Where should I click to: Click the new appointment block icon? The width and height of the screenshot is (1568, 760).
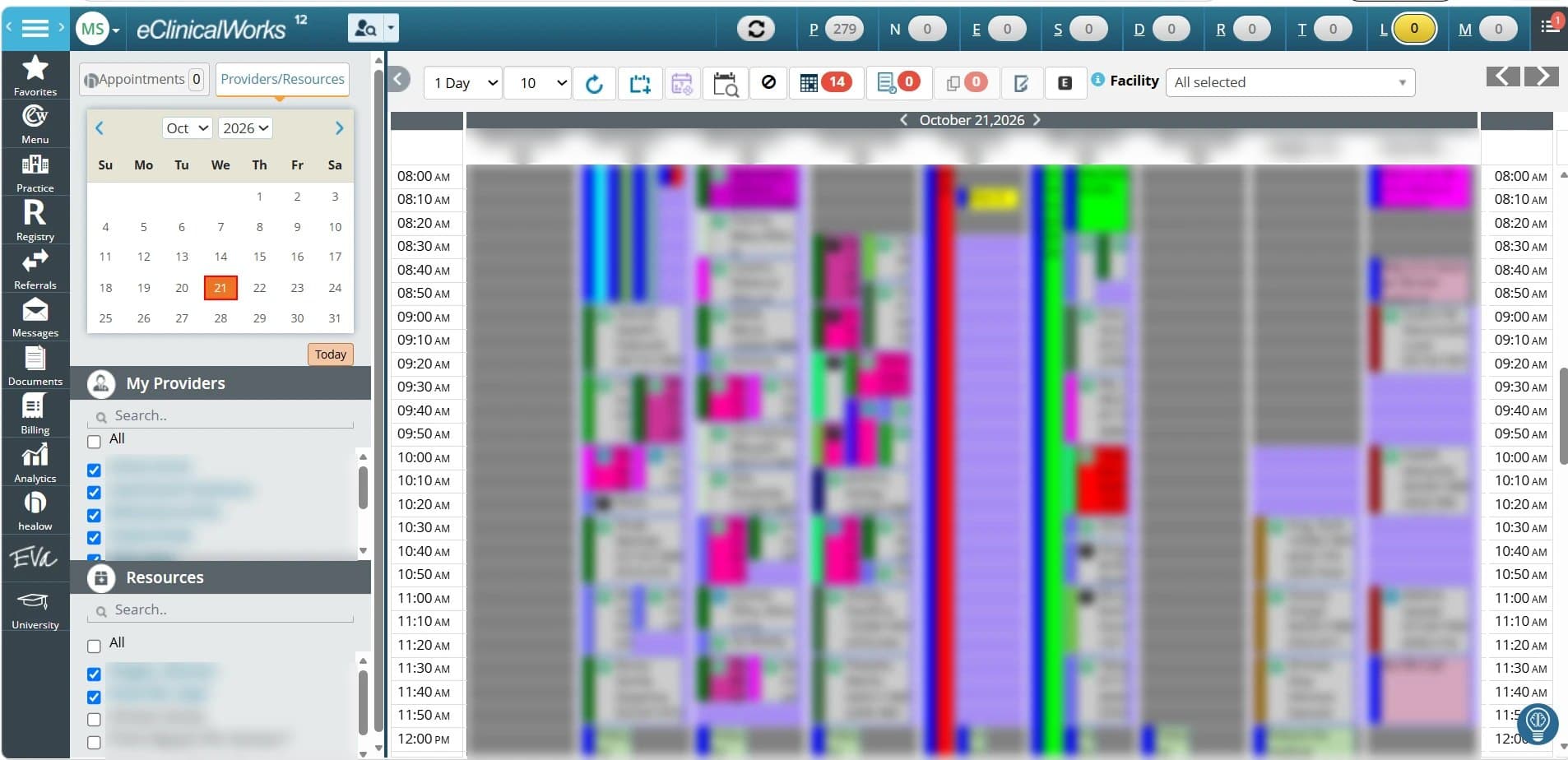pyautogui.click(x=640, y=83)
